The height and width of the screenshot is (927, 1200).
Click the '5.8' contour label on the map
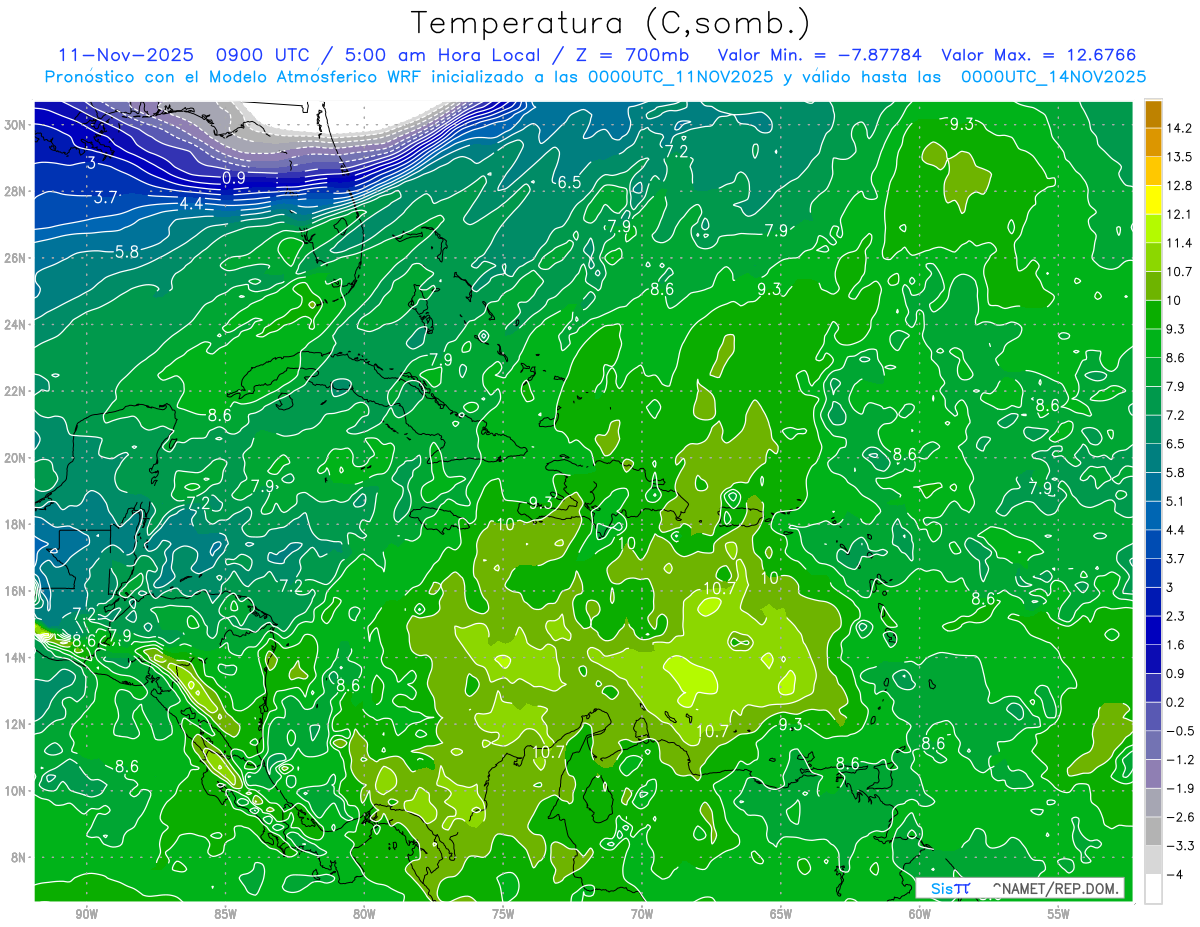127,252
